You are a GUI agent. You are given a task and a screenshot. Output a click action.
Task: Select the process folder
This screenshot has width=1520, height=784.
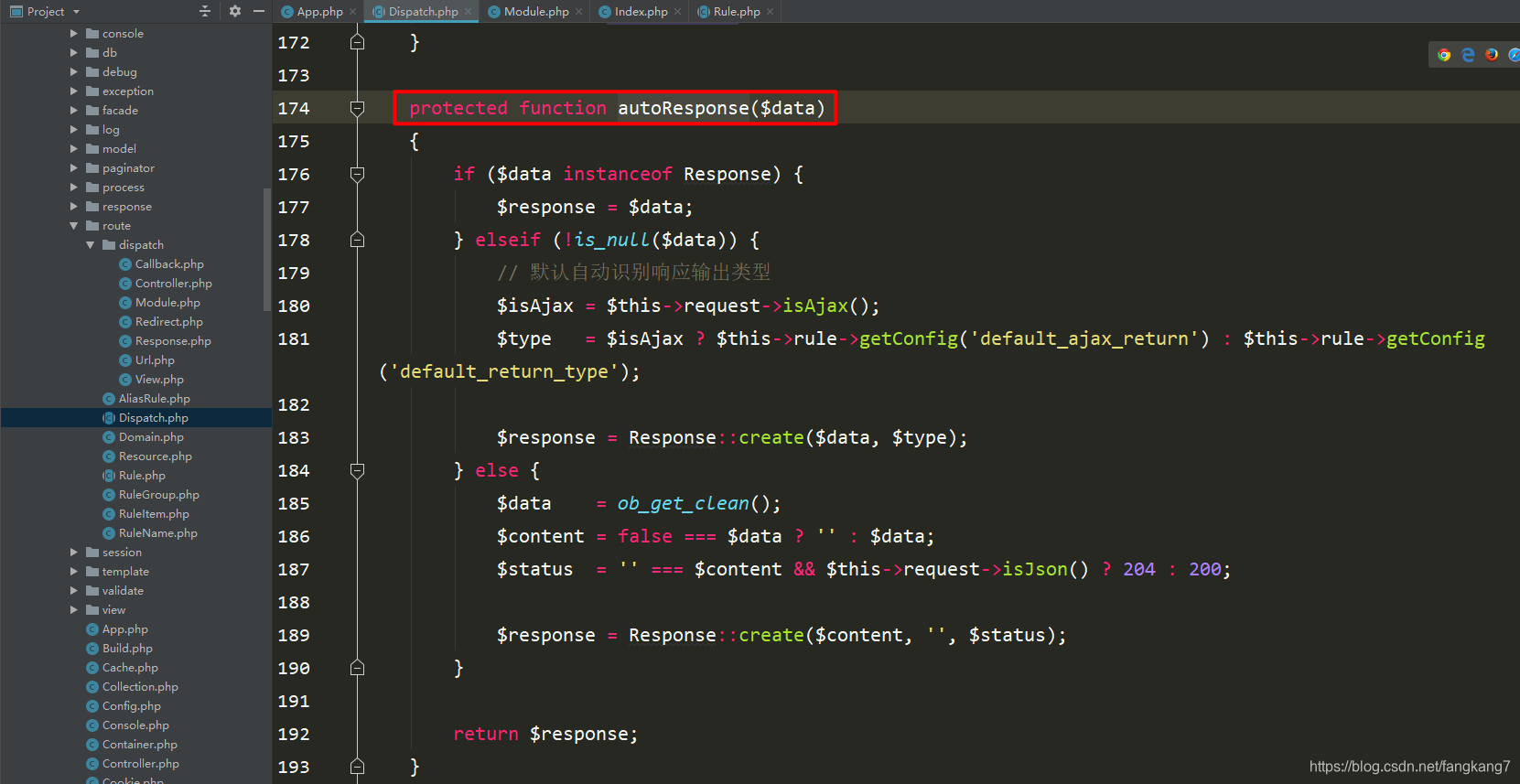[124, 187]
